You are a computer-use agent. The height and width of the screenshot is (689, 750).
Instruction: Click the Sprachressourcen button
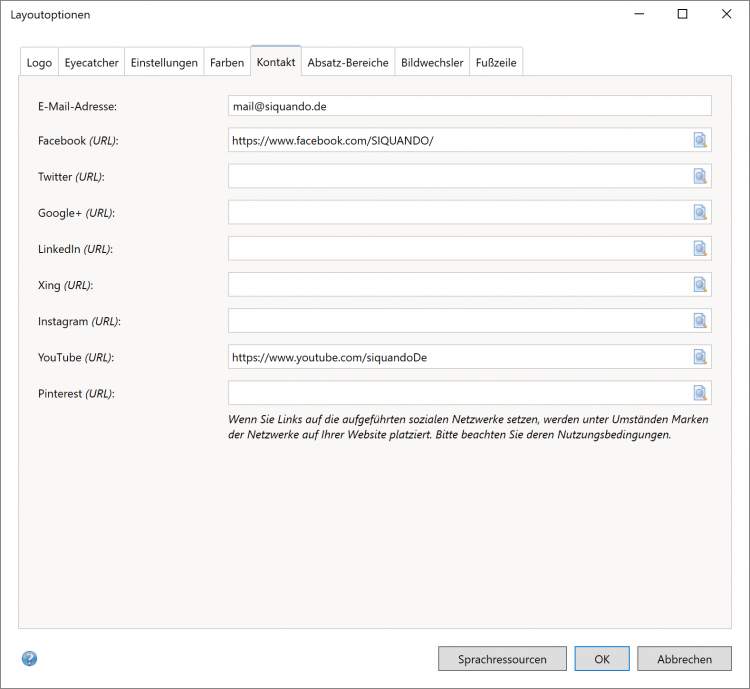pos(502,659)
